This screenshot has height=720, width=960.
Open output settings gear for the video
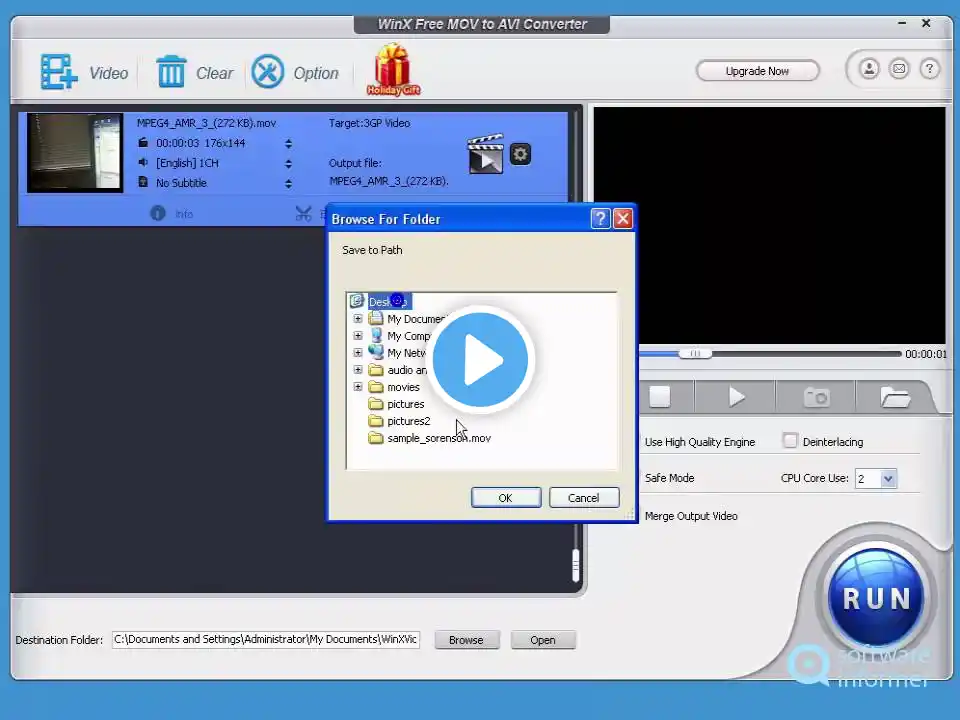point(520,154)
